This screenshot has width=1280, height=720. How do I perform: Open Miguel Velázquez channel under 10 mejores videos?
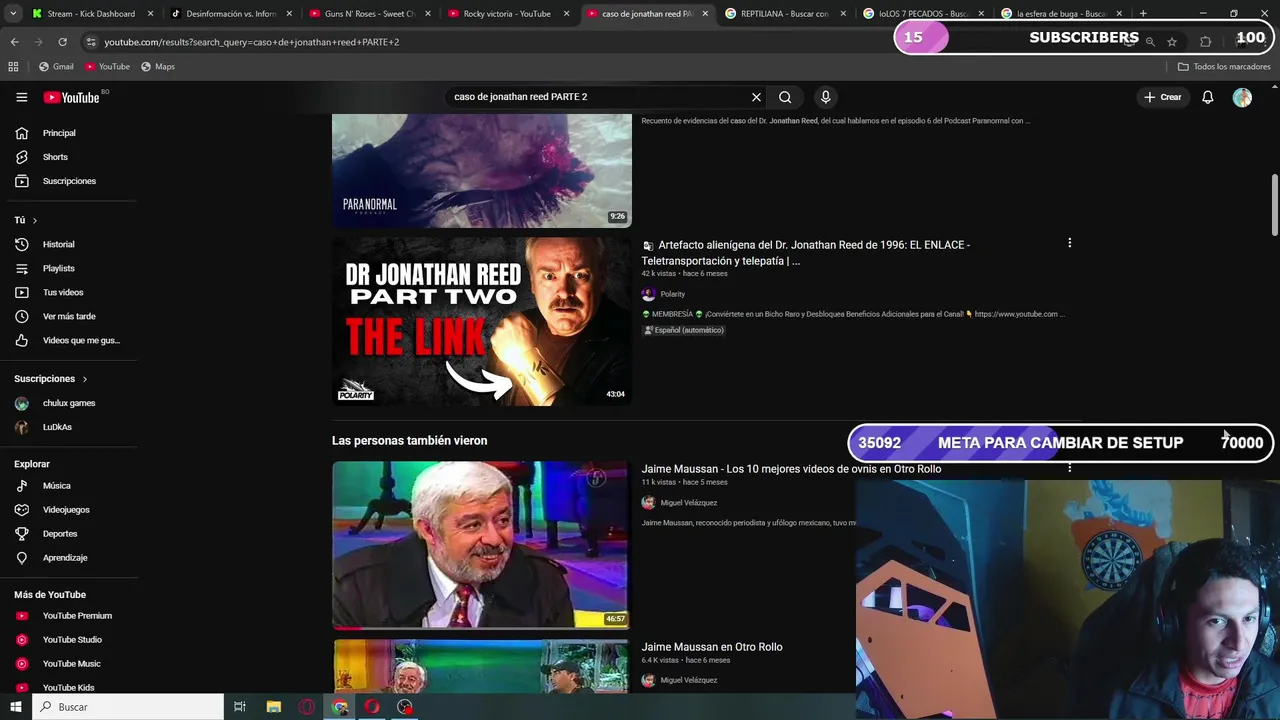coord(689,503)
